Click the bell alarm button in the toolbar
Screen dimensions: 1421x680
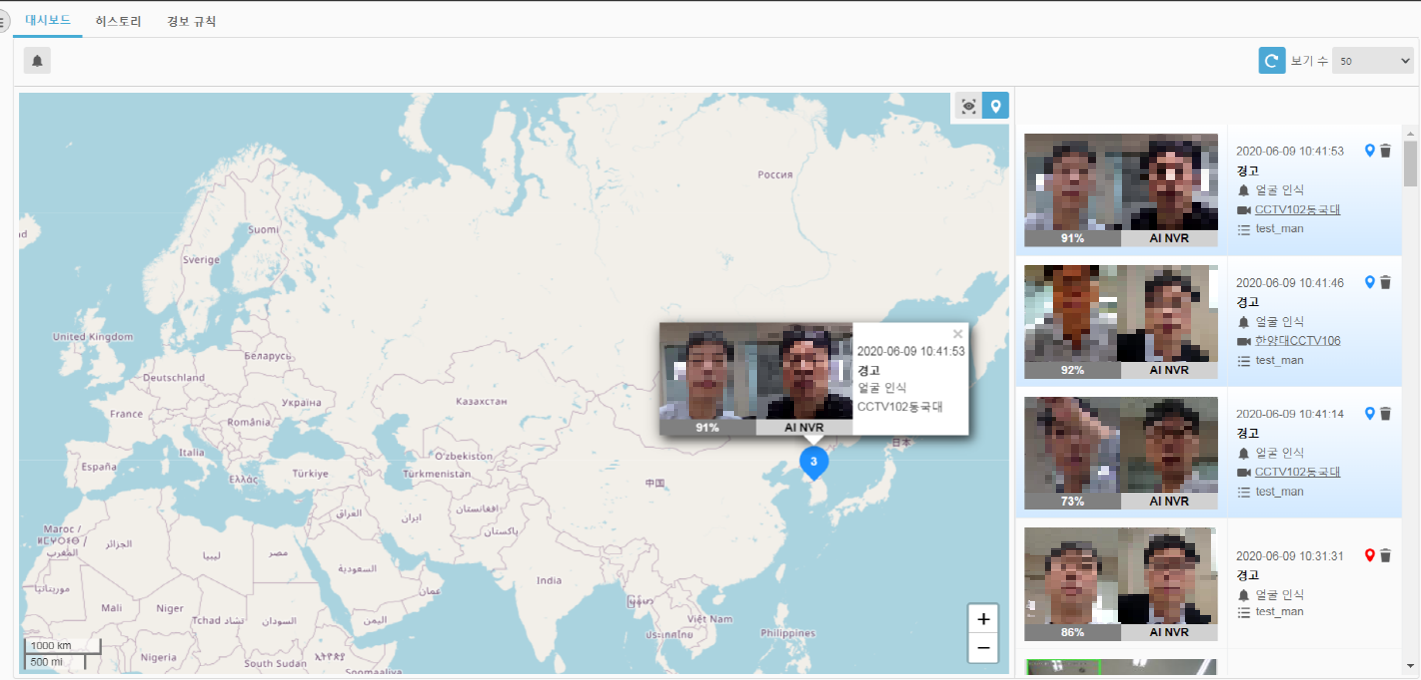pos(37,61)
